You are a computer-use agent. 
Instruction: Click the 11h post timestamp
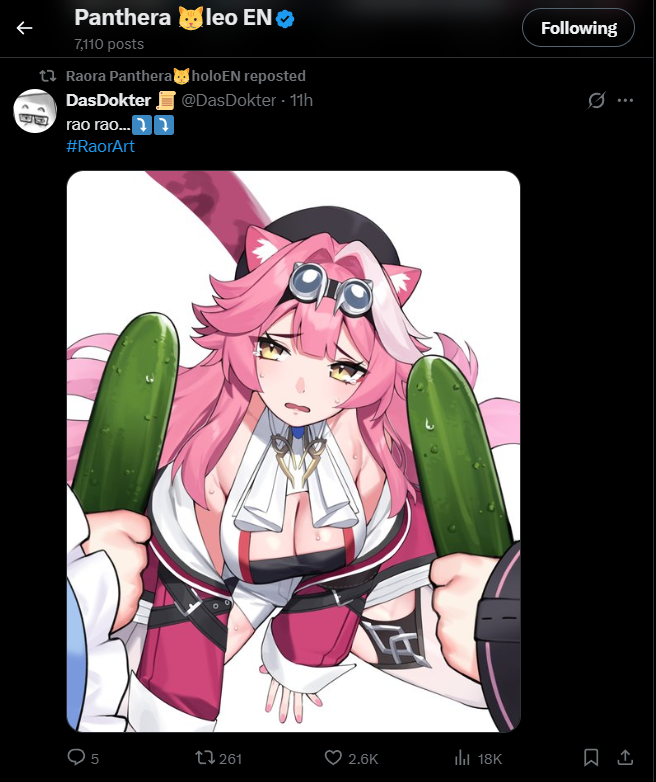pyautogui.click(x=301, y=100)
